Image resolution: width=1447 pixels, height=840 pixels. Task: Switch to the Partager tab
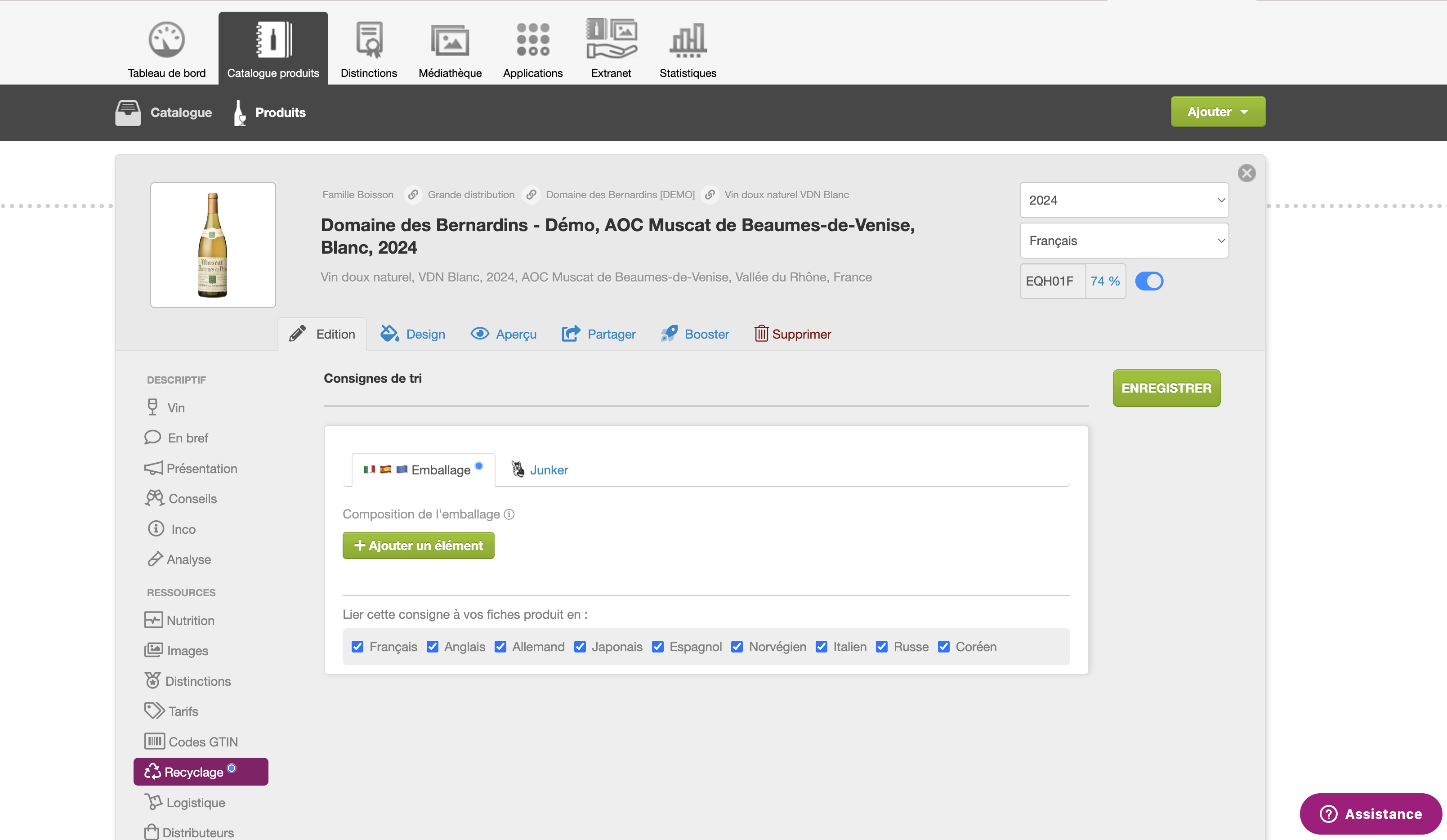598,334
